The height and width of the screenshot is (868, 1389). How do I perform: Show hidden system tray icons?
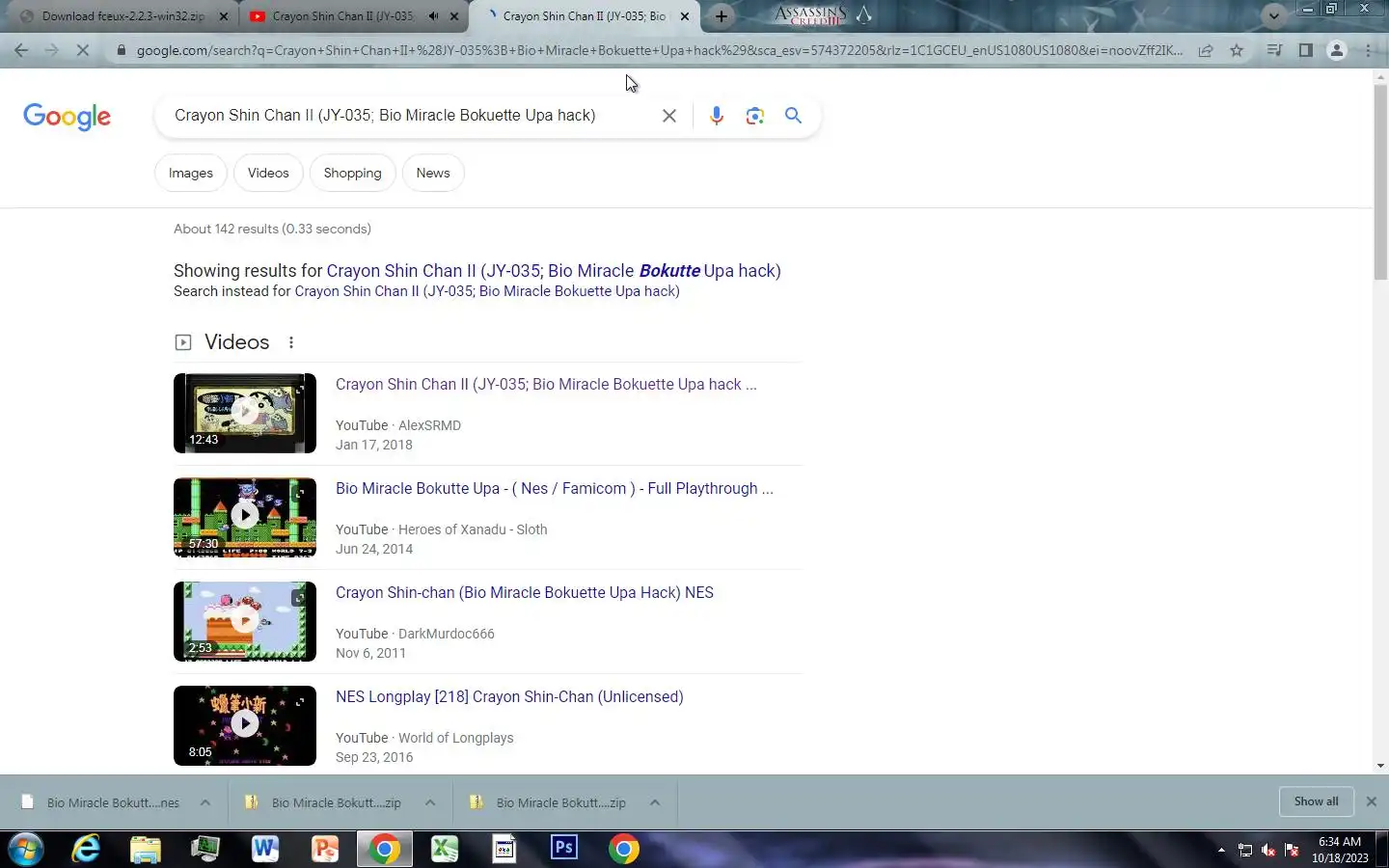click(x=1221, y=850)
